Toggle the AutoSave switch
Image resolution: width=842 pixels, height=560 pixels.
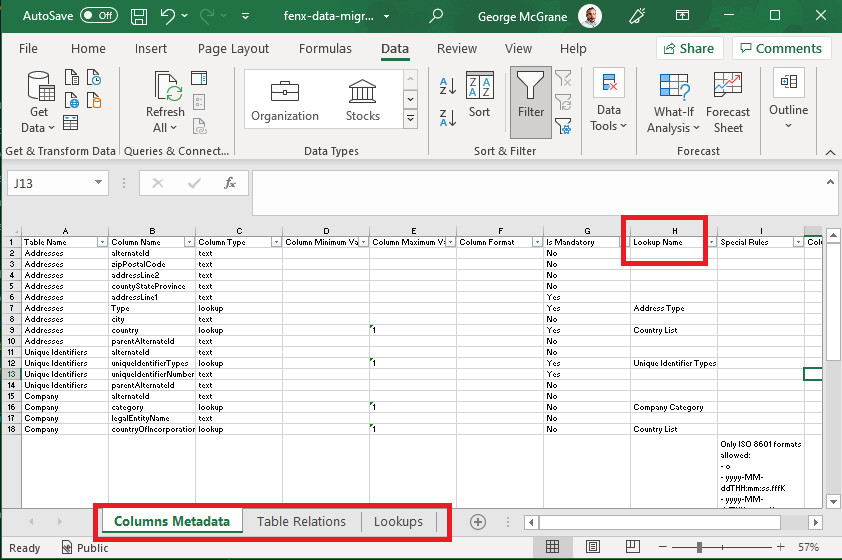(x=98, y=16)
